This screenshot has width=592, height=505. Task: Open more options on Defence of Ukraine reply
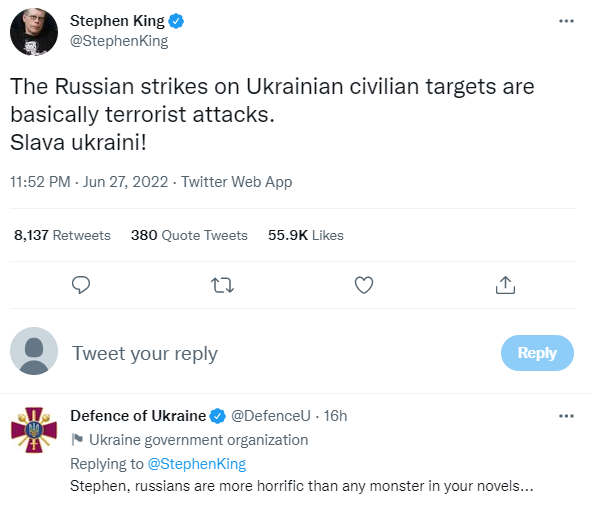(x=566, y=416)
